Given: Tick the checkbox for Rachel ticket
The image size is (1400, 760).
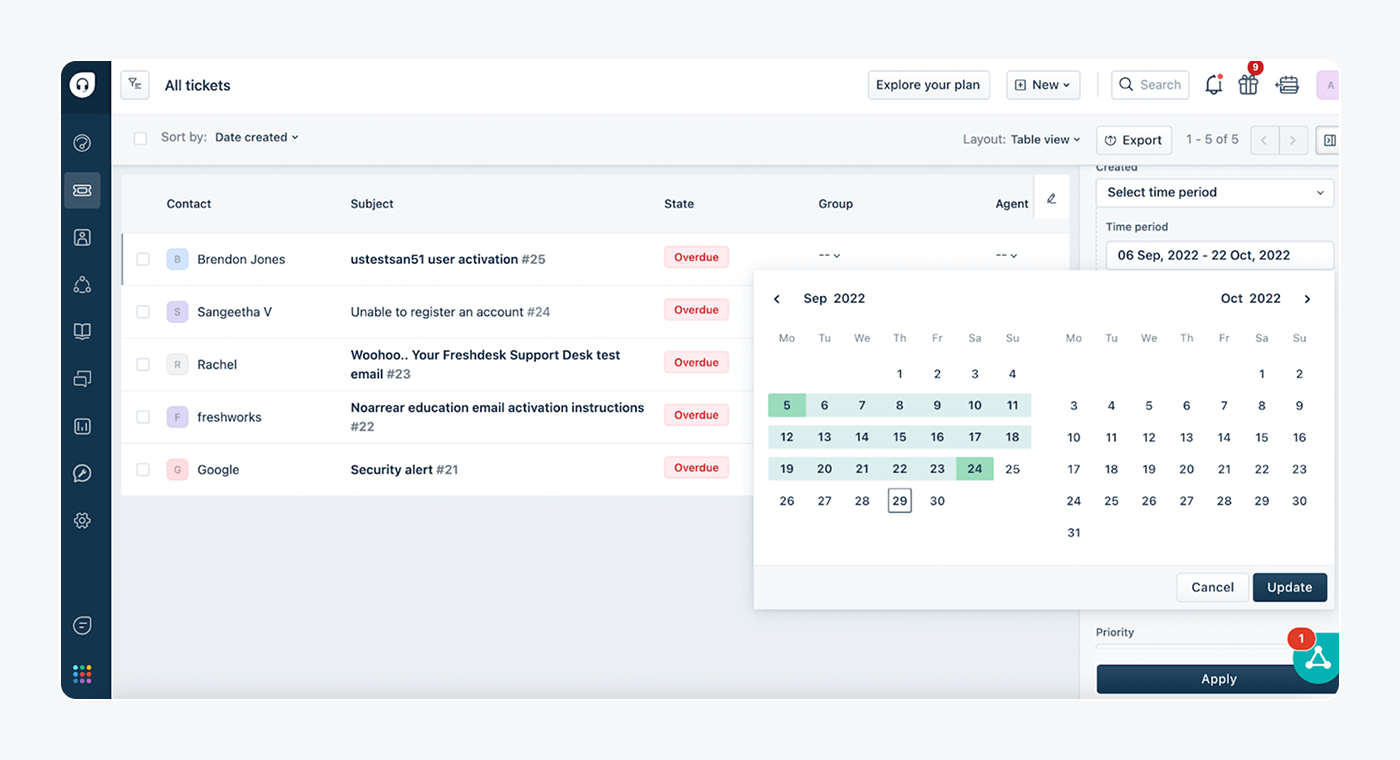Looking at the screenshot, I should click(x=143, y=364).
